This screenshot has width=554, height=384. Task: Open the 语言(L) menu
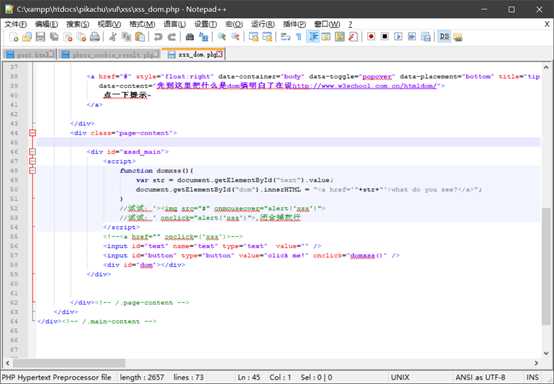[175, 24]
